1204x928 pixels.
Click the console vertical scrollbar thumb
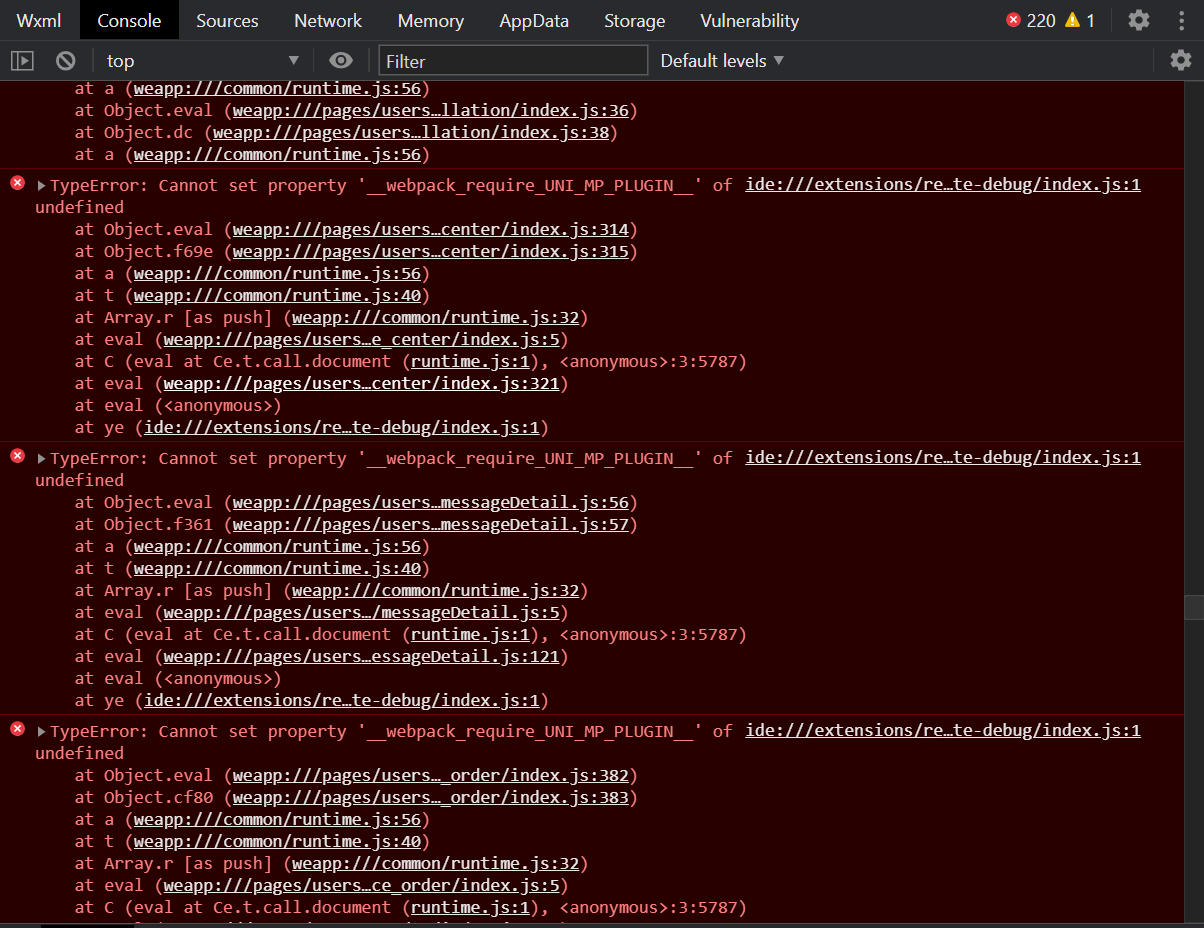coord(1194,607)
